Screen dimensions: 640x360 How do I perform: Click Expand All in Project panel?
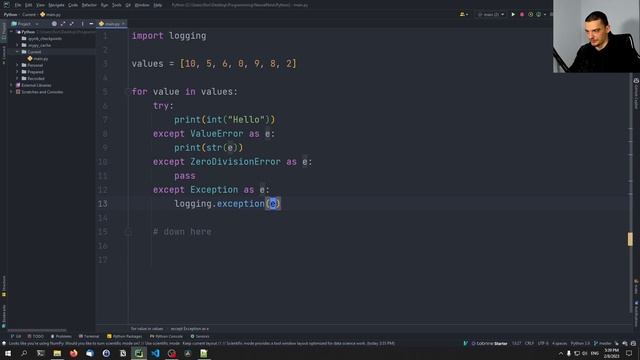(x=63, y=24)
